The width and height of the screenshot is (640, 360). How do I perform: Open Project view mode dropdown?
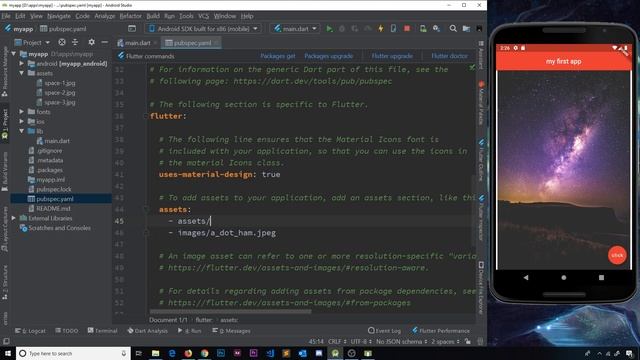[32, 42]
